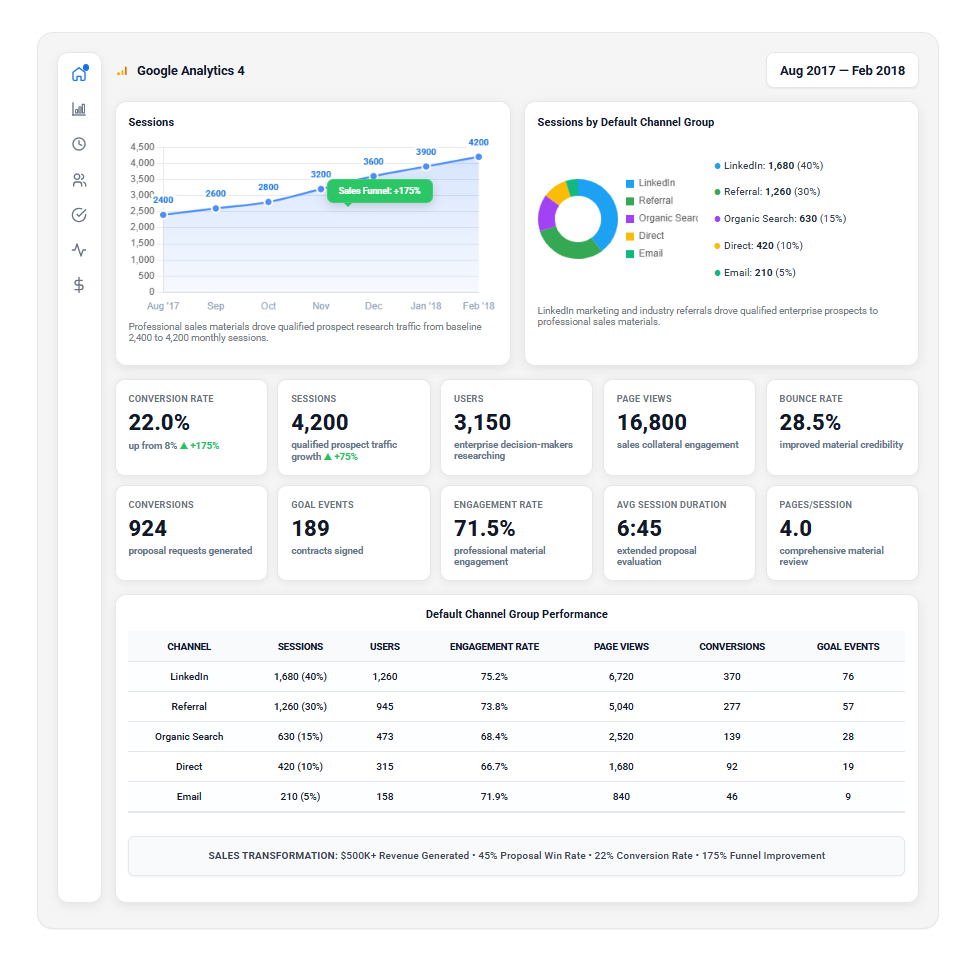The height and width of the screenshot is (976, 976).
Task: Open the bar chart reports icon in sidebar
Action: pyautogui.click(x=79, y=109)
